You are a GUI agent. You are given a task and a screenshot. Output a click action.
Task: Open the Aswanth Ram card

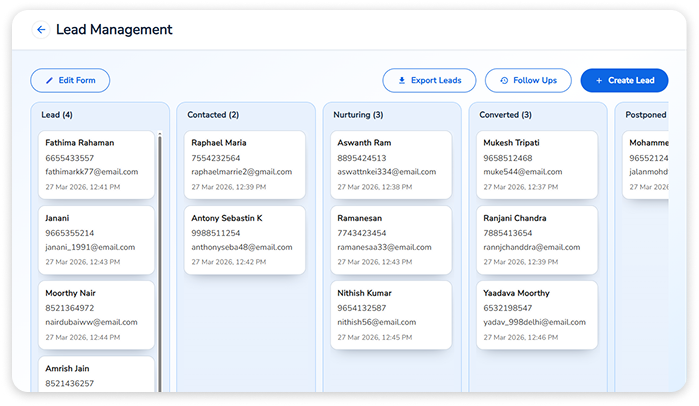click(391, 165)
